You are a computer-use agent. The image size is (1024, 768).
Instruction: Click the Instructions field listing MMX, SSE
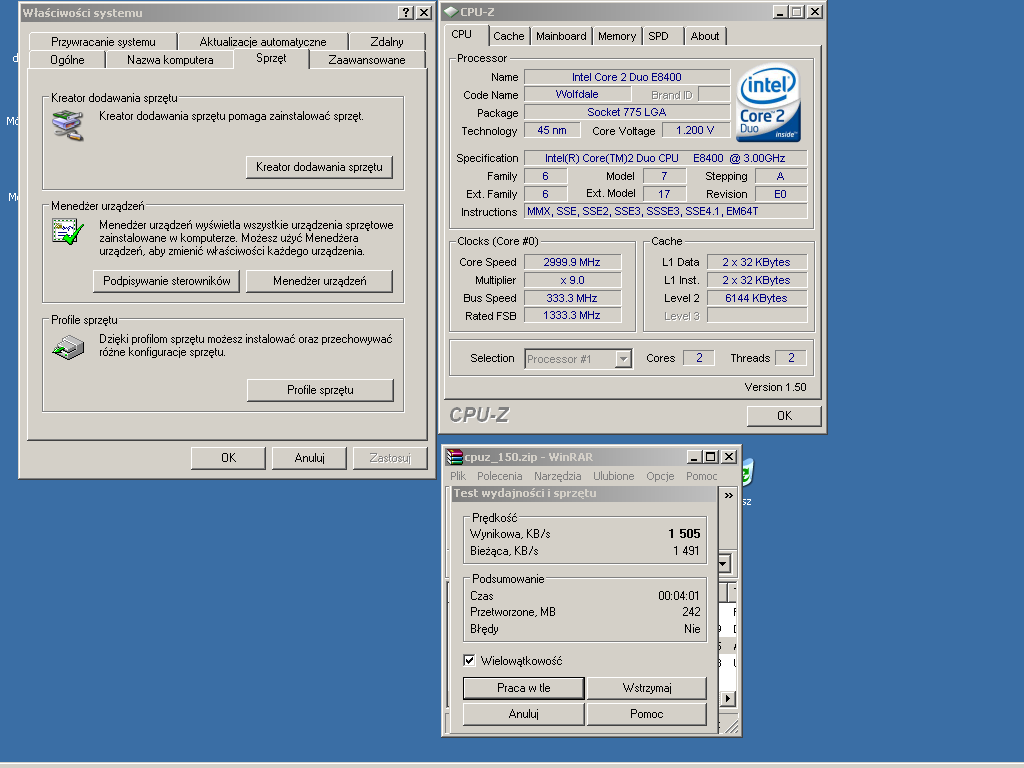click(x=666, y=212)
